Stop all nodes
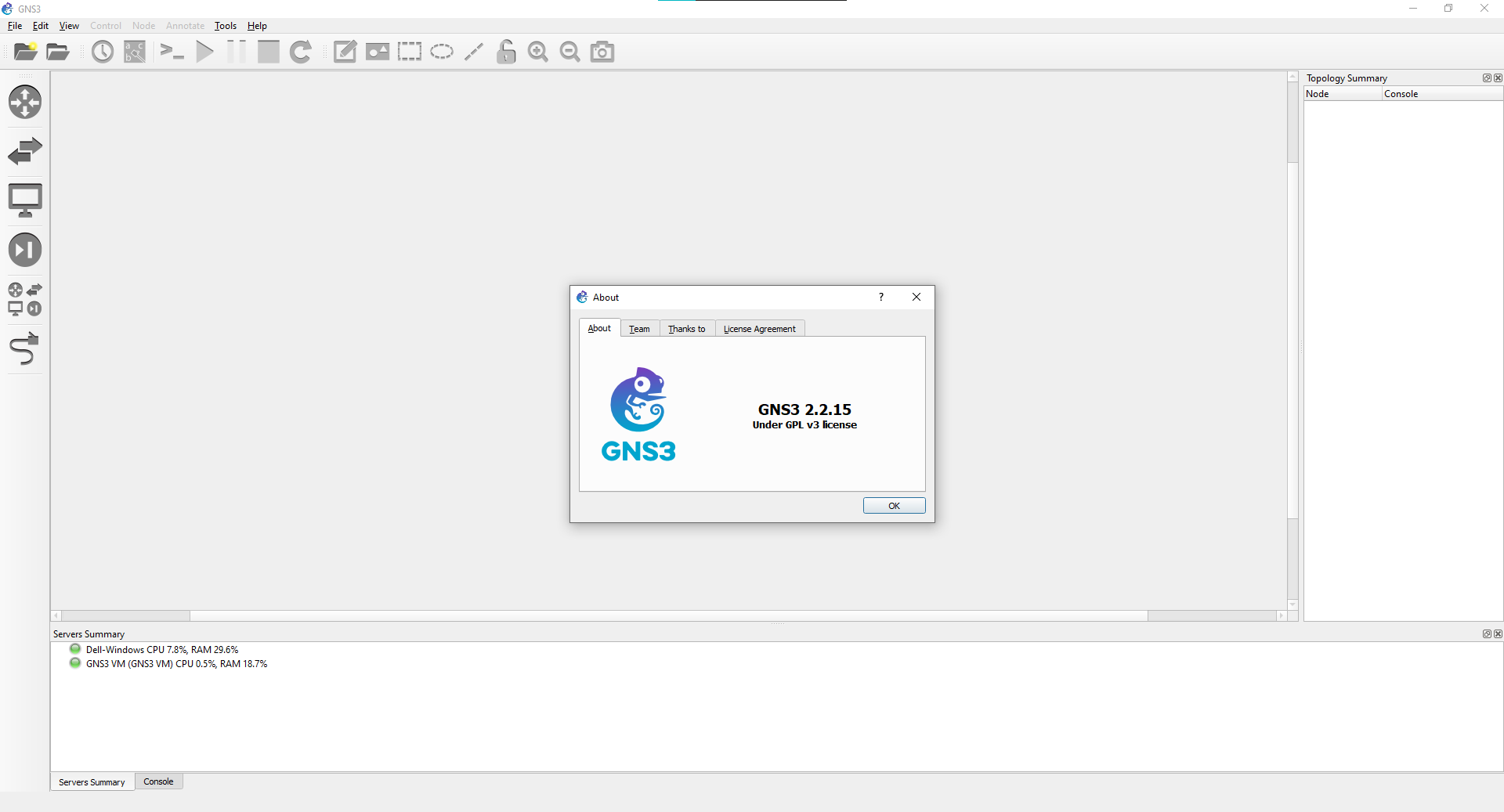This screenshot has height=812, width=1504. 268,52
